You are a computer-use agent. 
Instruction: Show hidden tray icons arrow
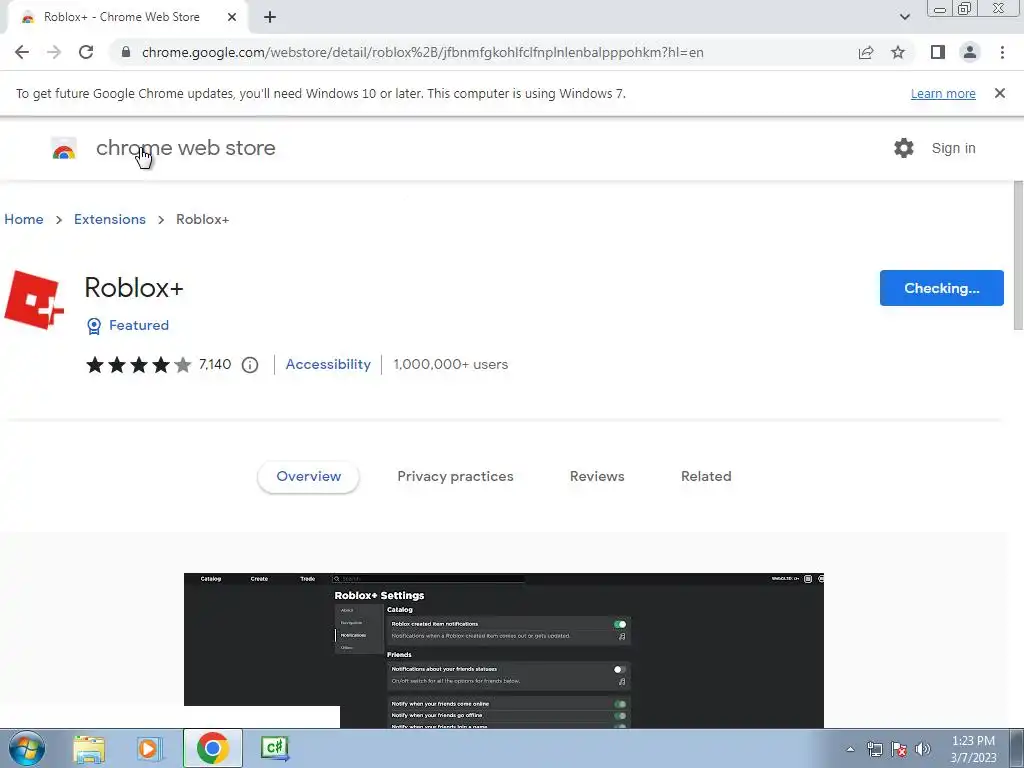click(850, 749)
